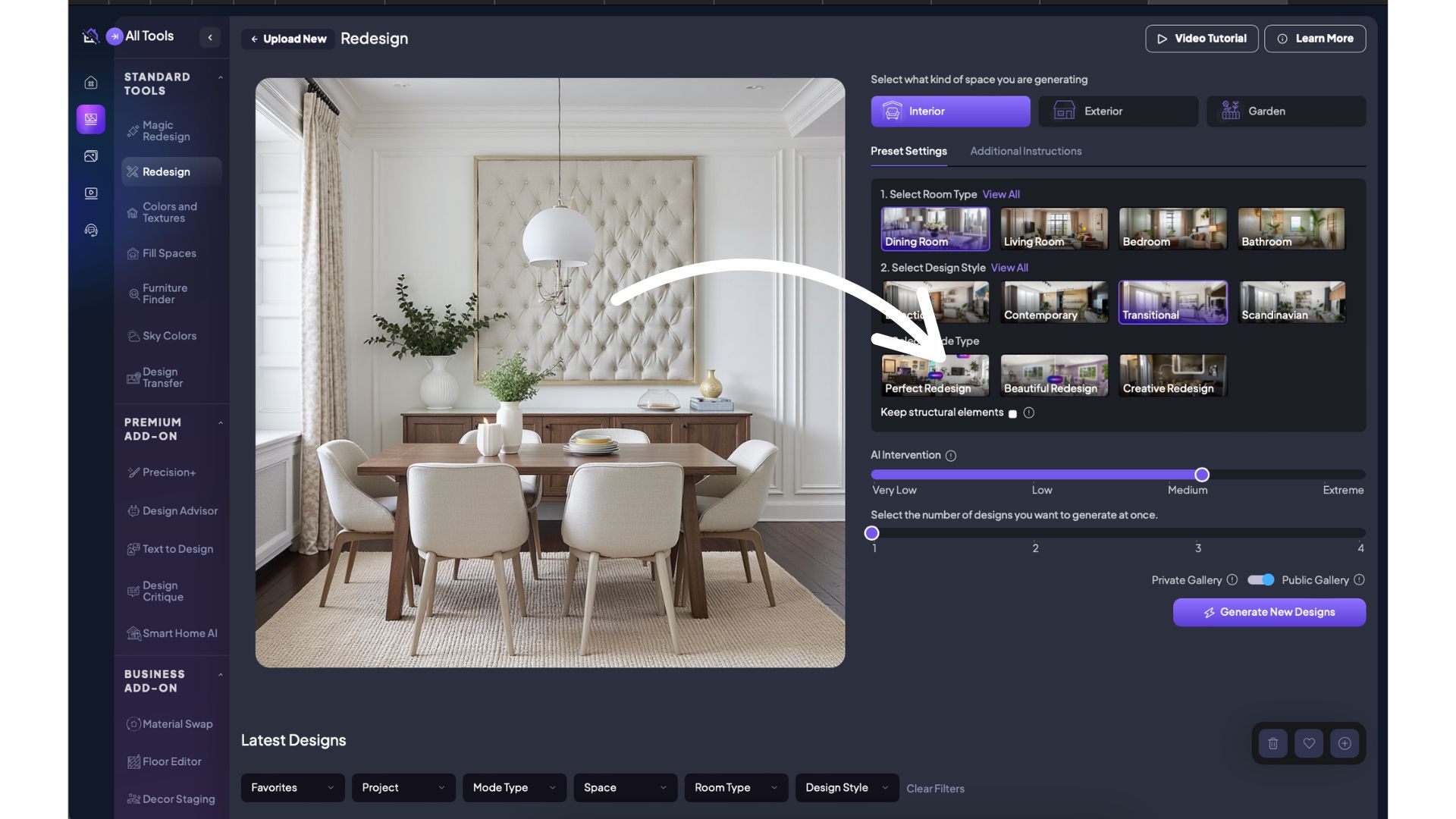This screenshot has width=1456, height=819.
Task: Click the AI Intervention slider handle
Action: (x=1202, y=475)
